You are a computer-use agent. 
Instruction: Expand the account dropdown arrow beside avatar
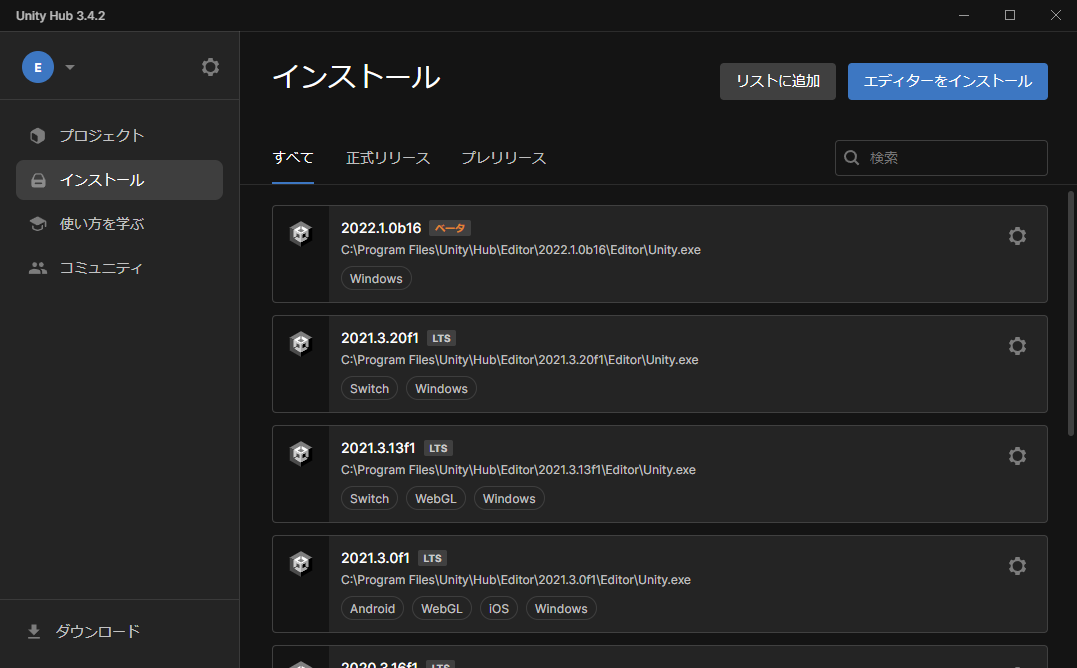(69, 67)
